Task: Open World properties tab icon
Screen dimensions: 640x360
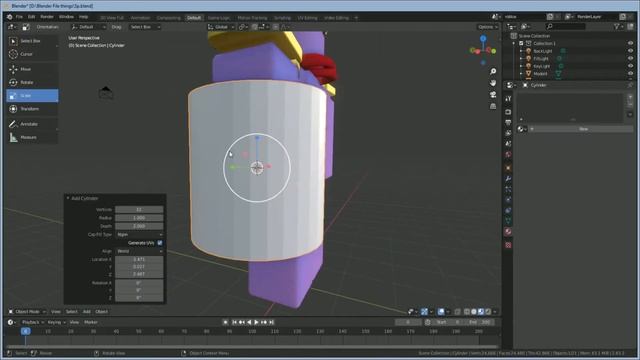Action: pyautogui.click(x=508, y=154)
